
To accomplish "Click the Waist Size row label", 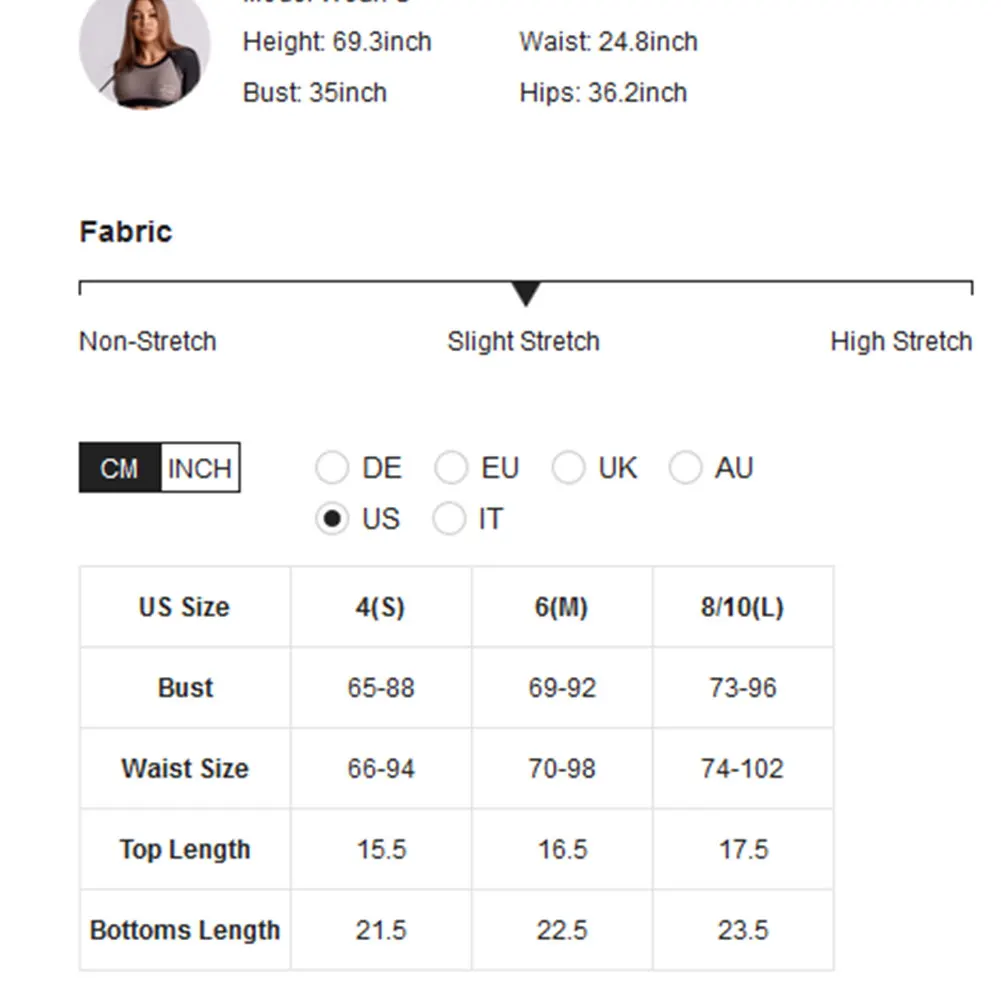I will [x=185, y=769].
